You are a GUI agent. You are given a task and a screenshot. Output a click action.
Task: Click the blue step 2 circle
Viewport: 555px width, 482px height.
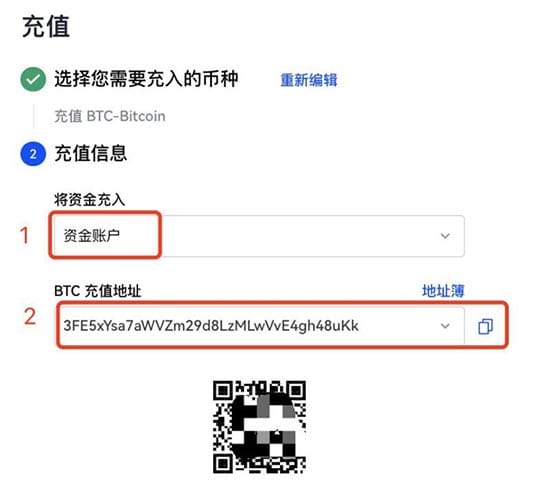point(33,154)
